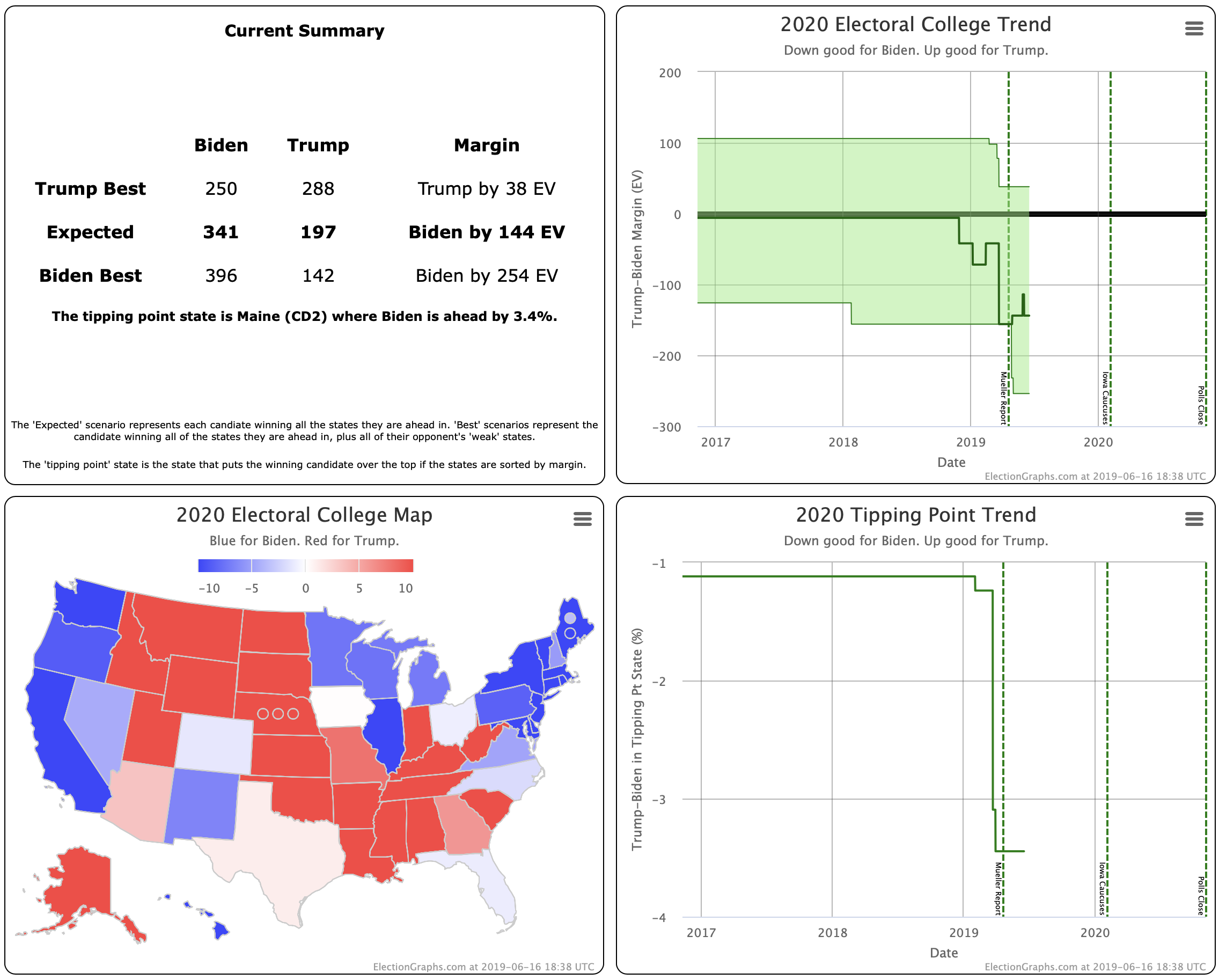Image resolution: width=1219 pixels, height=980 pixels.
Task: Click the third Nebraska district circle
Action: 293,714
